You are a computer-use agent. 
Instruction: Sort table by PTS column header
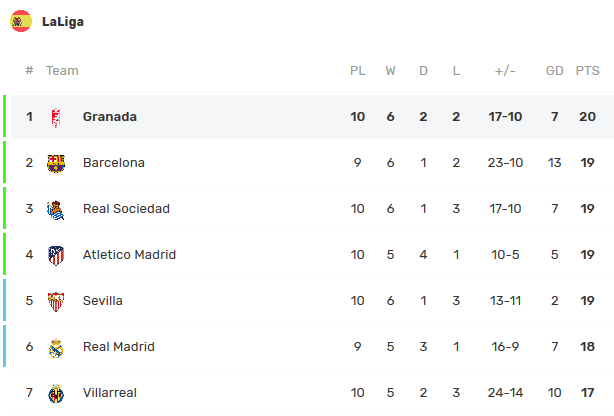pyautogui.click(x=587, y=71)
